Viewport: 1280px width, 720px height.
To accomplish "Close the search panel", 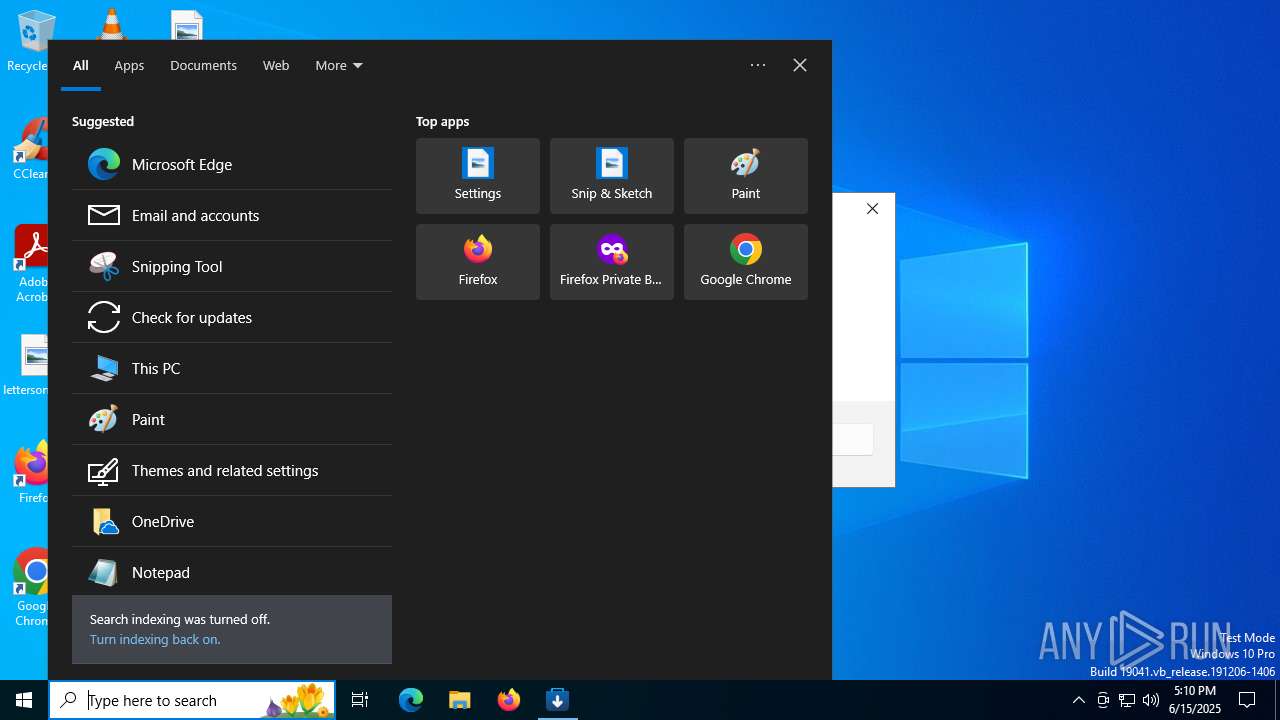I will tap(800, 65).
